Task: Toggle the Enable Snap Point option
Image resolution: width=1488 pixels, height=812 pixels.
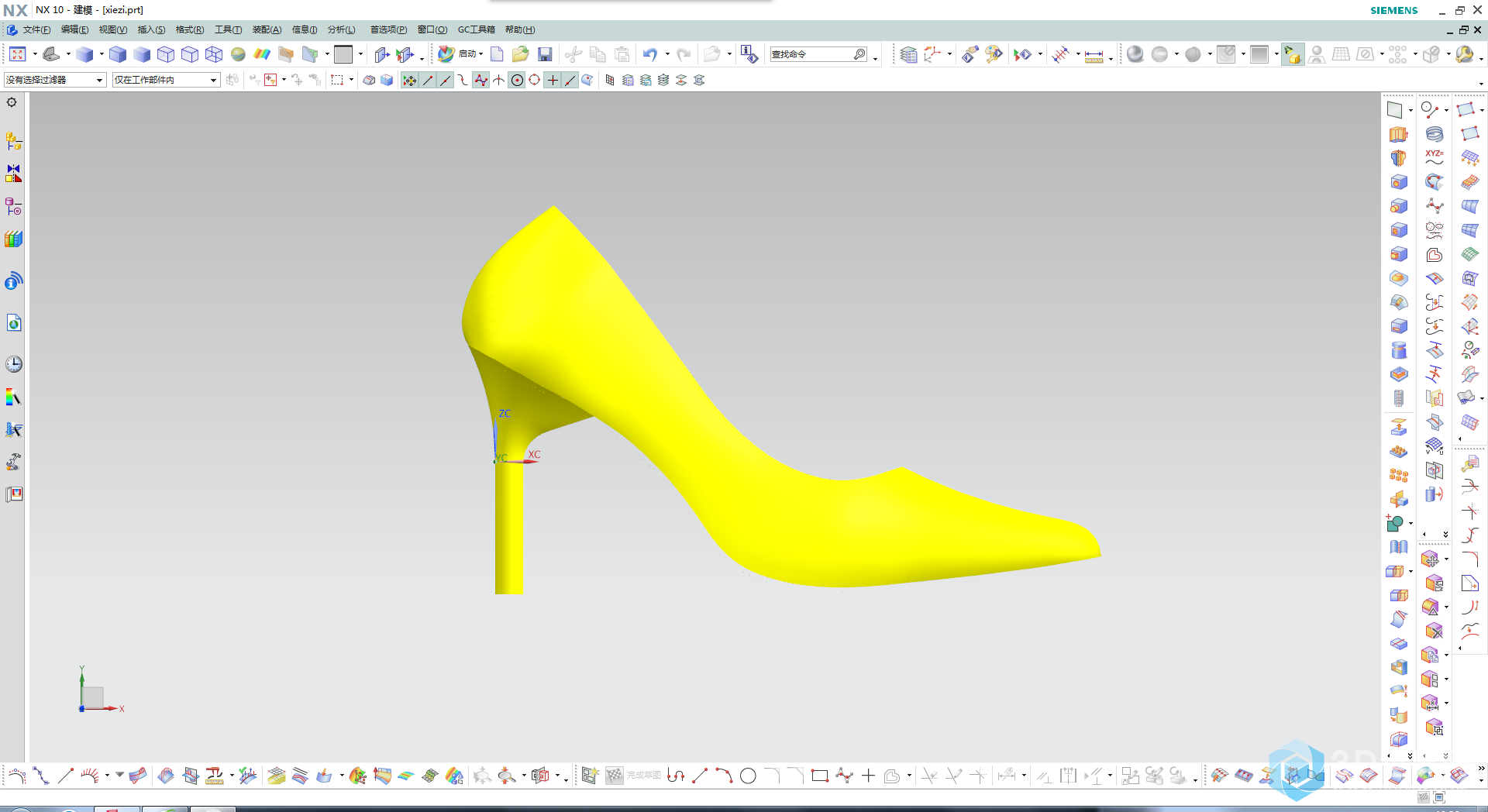Action: 409,80
